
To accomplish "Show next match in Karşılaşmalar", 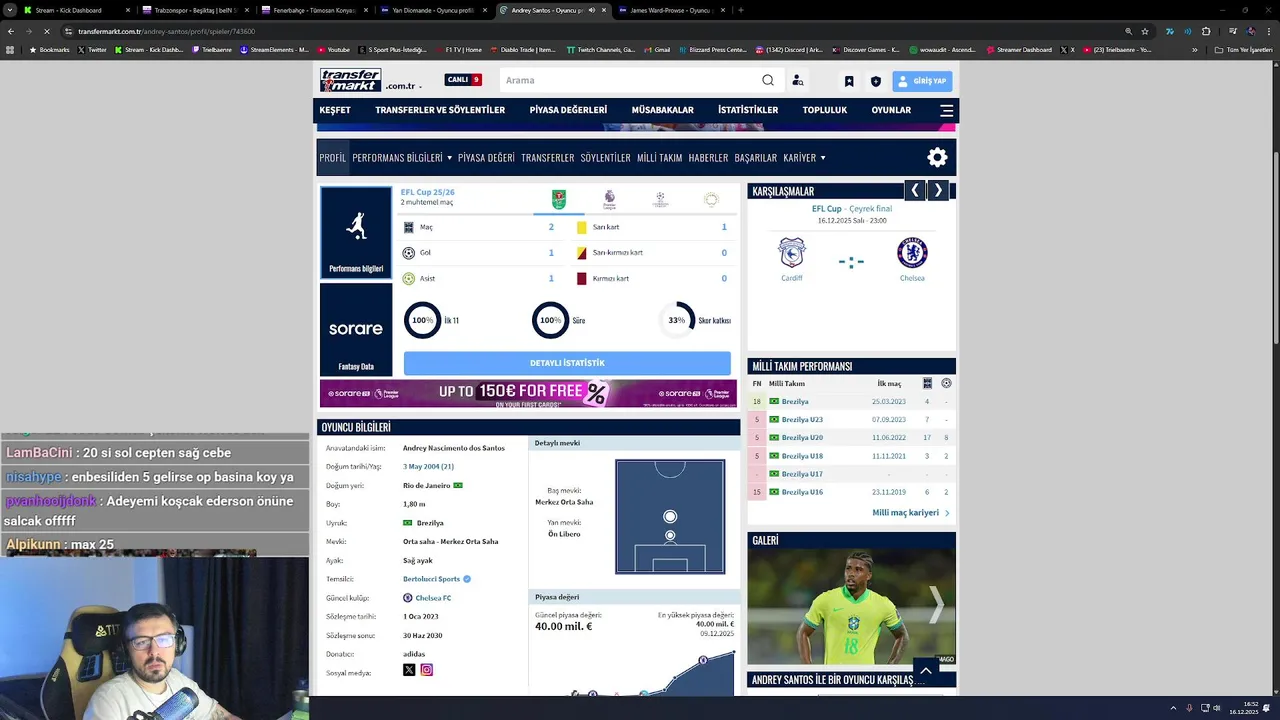I will pos(938,190).
